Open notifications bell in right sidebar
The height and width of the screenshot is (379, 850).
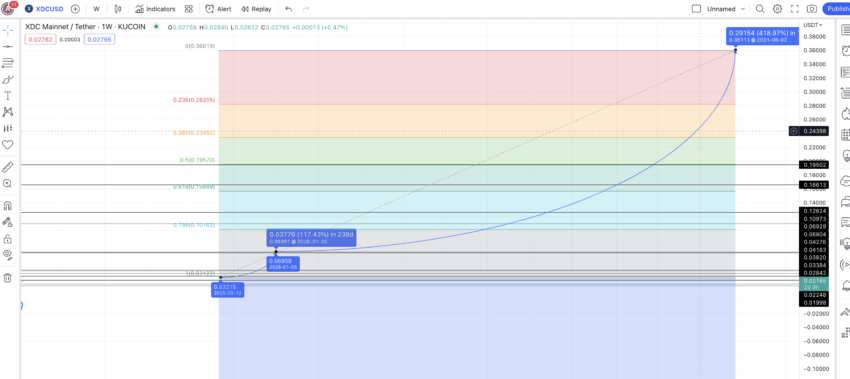845,286
